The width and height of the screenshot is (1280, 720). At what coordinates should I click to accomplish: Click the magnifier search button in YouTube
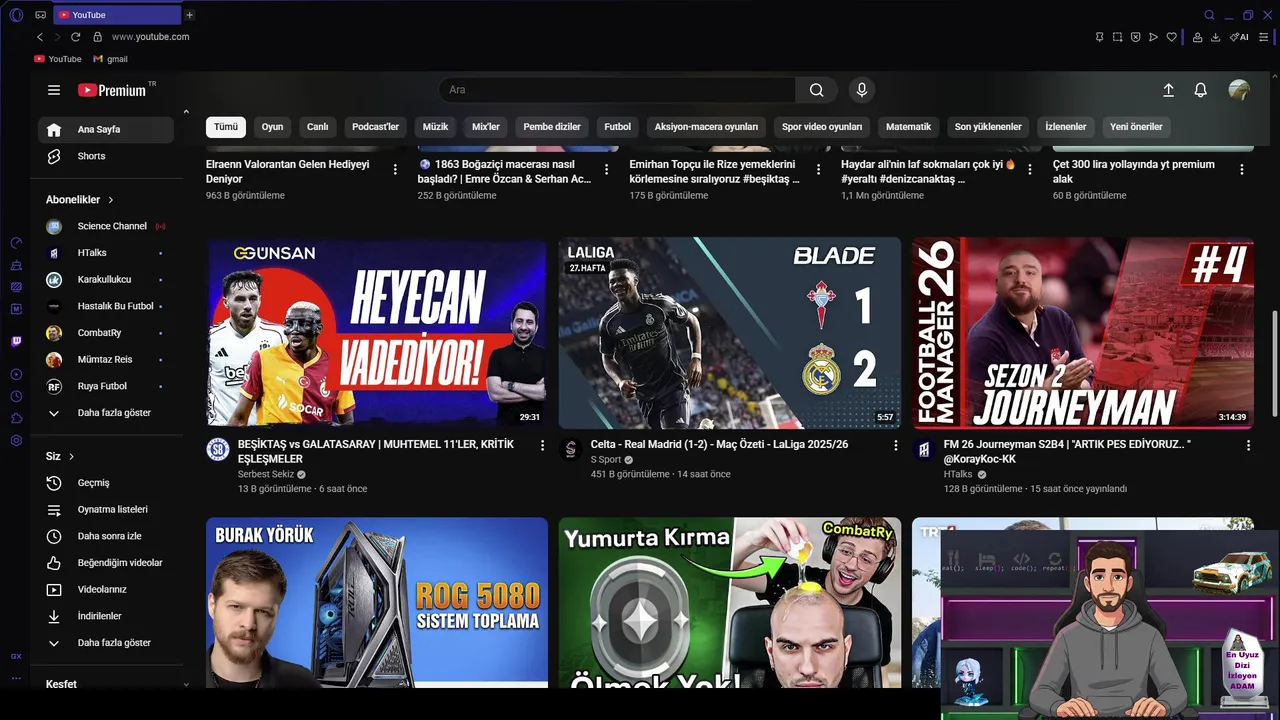point(817,90)
